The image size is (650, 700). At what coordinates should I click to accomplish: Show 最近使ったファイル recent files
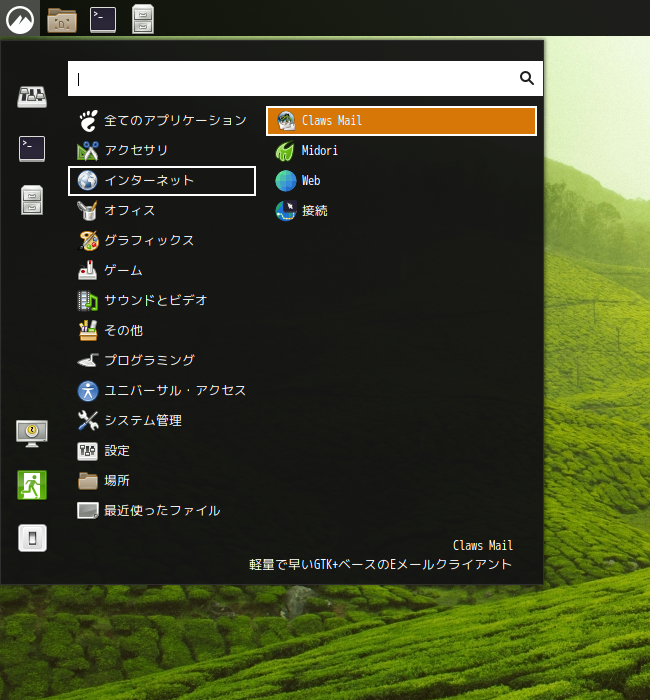[x=162, y=511]
